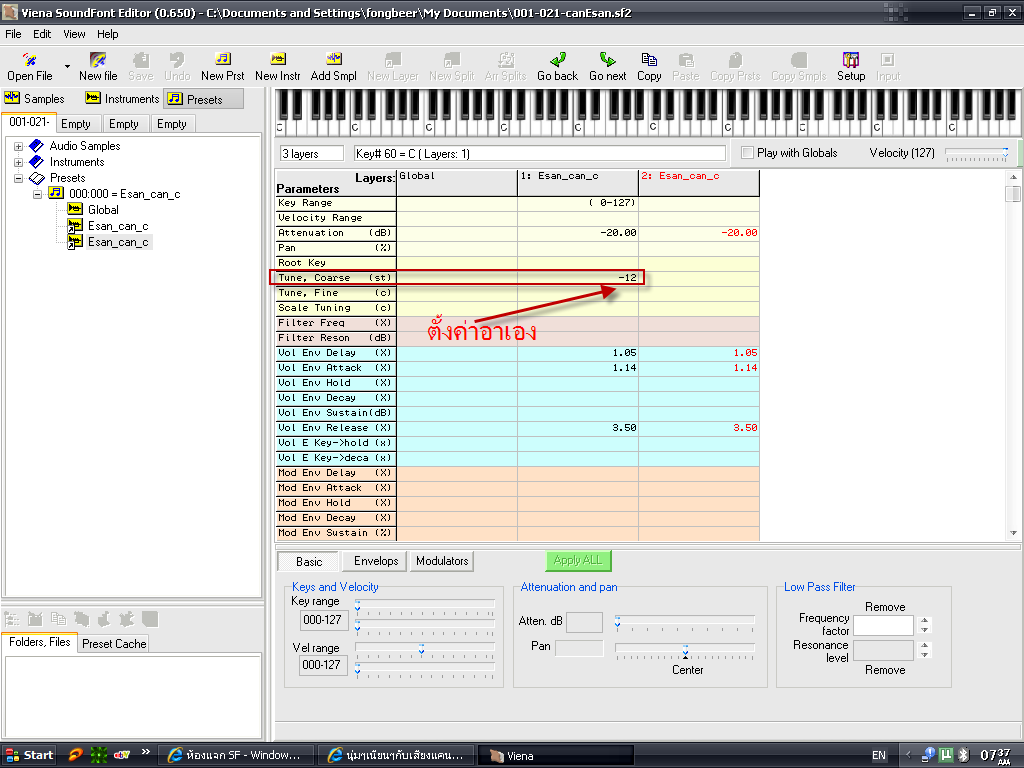Open the dropdown arrow beside Open File
This screenshot has height=768, width=1024.
tap(67, 67)
